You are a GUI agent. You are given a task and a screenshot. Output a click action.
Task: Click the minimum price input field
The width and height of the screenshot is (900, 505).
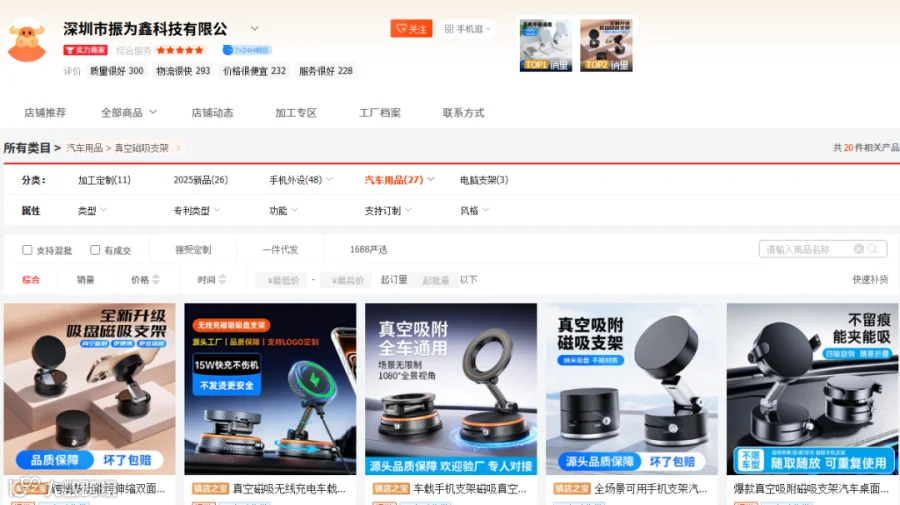click(x=281, y=280)
